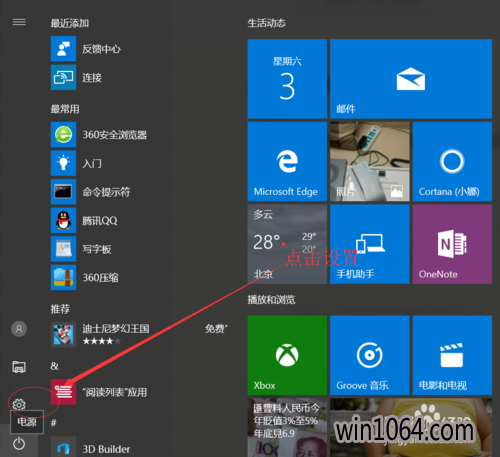Click the power button icon
500x457 pixels.
click(19, 444)
